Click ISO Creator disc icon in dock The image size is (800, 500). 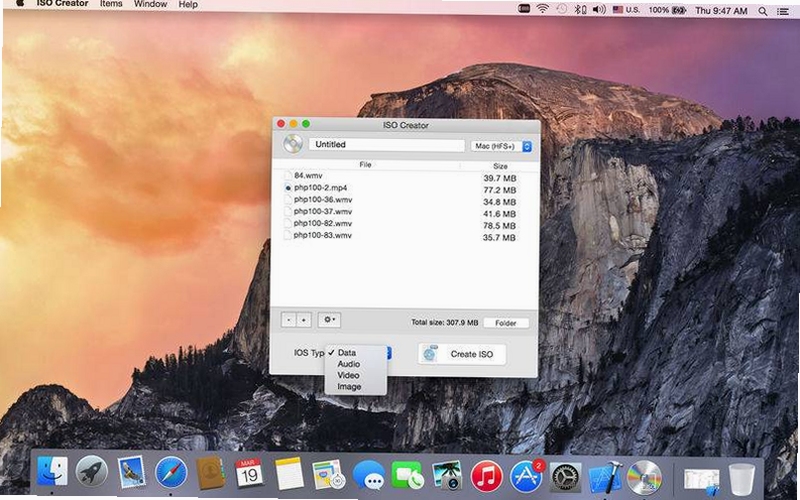pyautogui.click(x=644, y=477)
